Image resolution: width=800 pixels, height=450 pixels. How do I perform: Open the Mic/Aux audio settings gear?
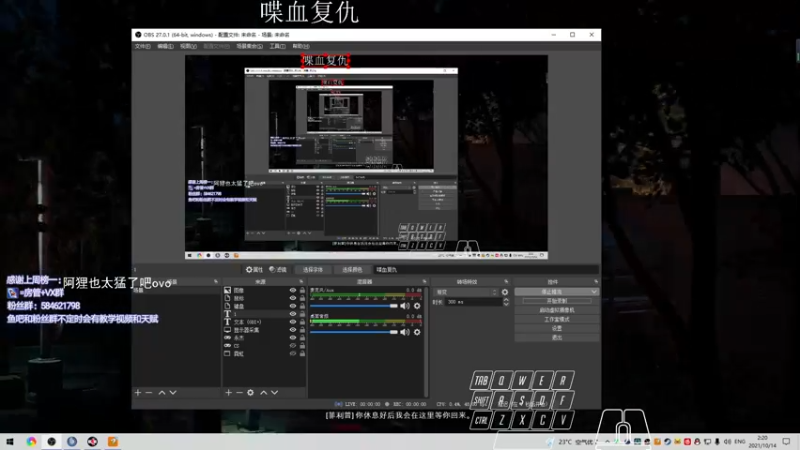coord(417,306)
